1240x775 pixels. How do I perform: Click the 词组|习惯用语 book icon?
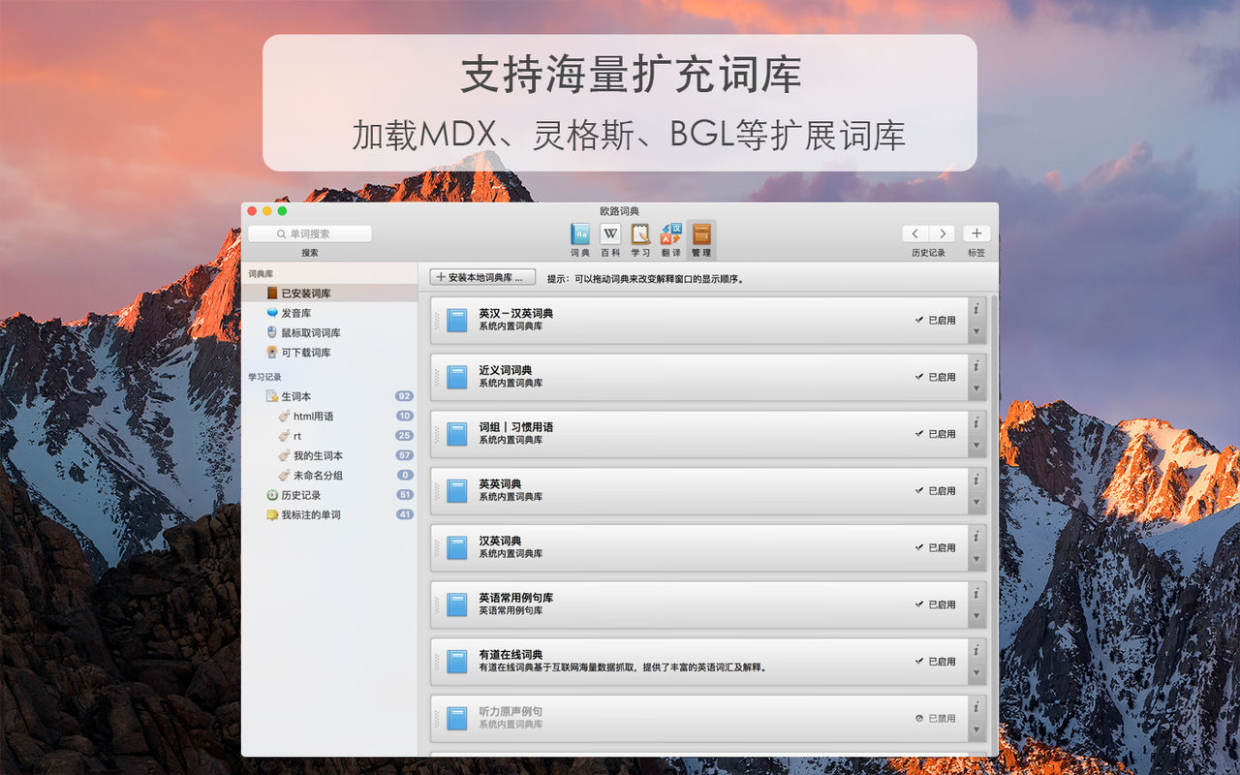[457, 434]
